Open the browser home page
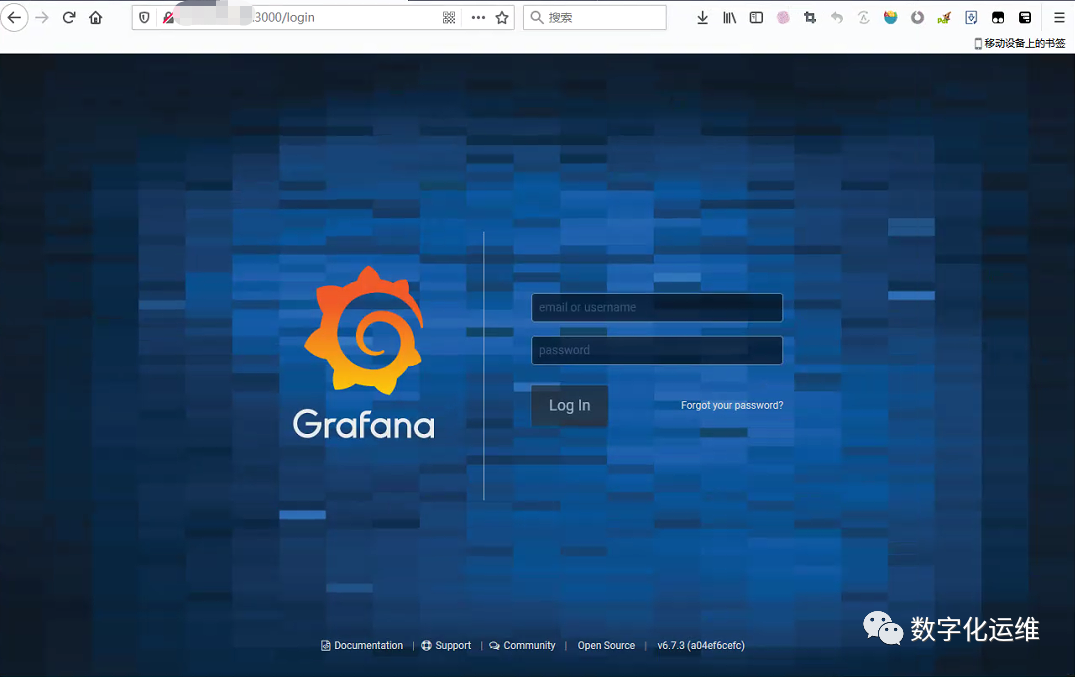The height and width of the screenshot is (677, 1075). coord(95,18)
